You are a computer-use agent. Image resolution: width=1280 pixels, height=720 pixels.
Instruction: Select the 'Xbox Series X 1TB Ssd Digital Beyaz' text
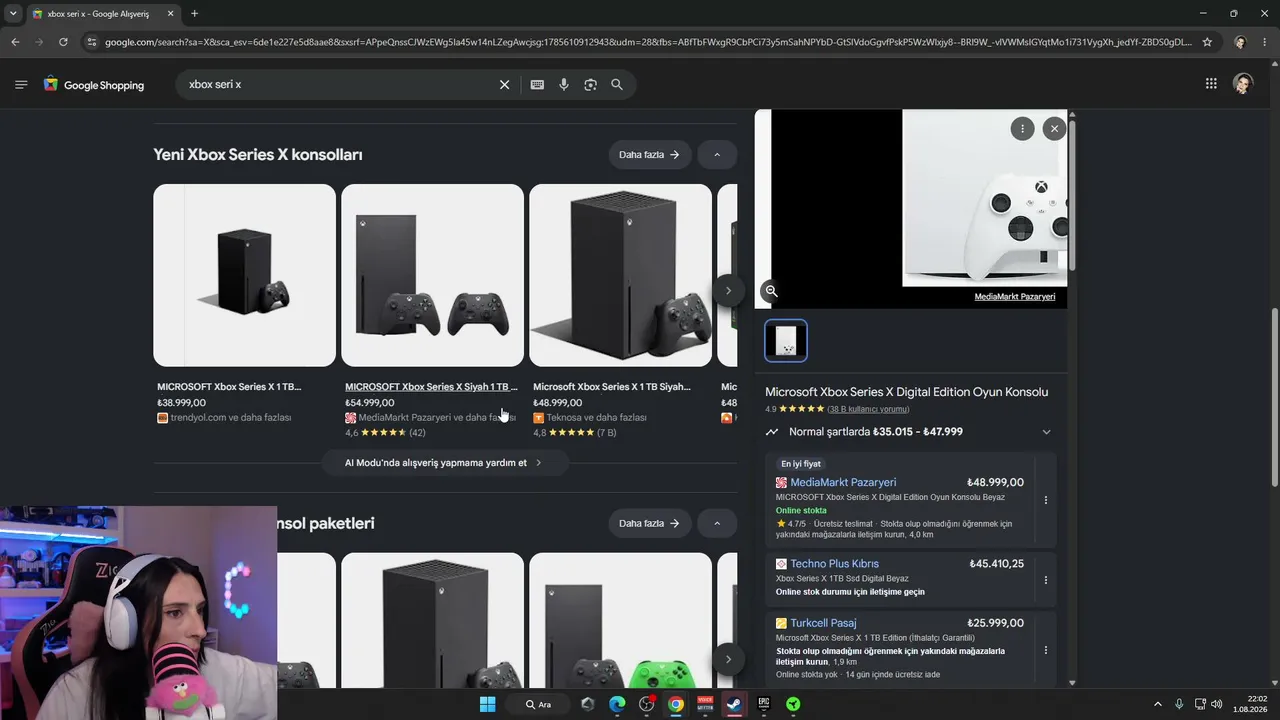pyautogui.click(x=842, y=578)
